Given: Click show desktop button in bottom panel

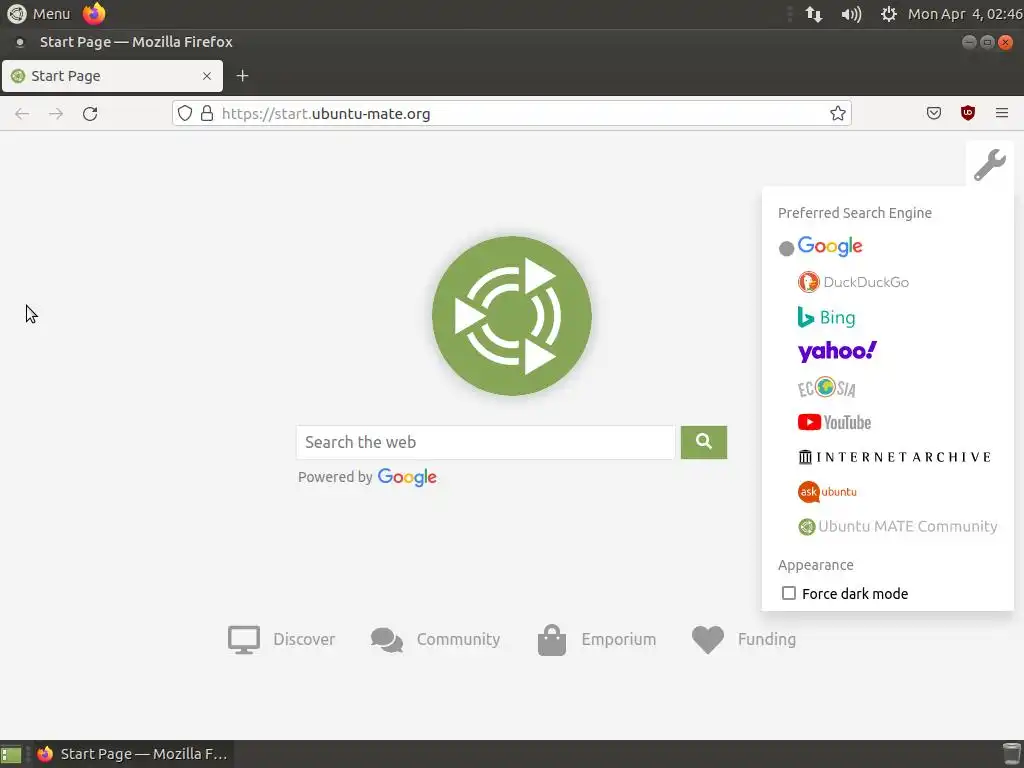Looking at the screenshot, I should coord(11,754).
